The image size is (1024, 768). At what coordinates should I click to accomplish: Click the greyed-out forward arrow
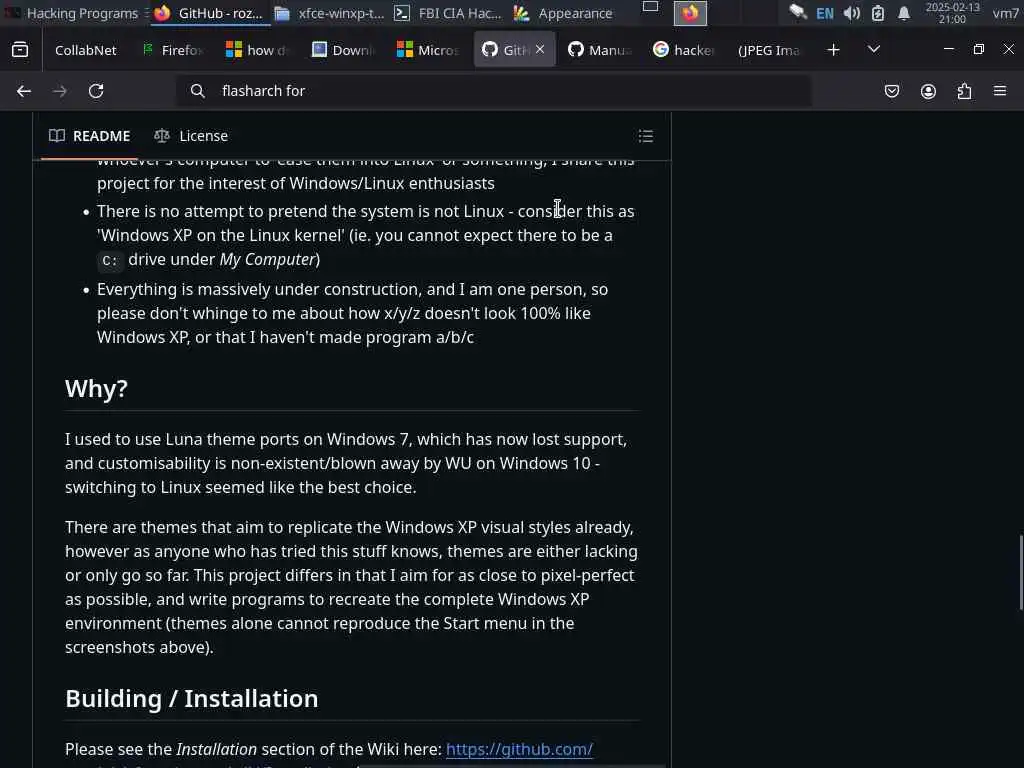pos(59,91)
